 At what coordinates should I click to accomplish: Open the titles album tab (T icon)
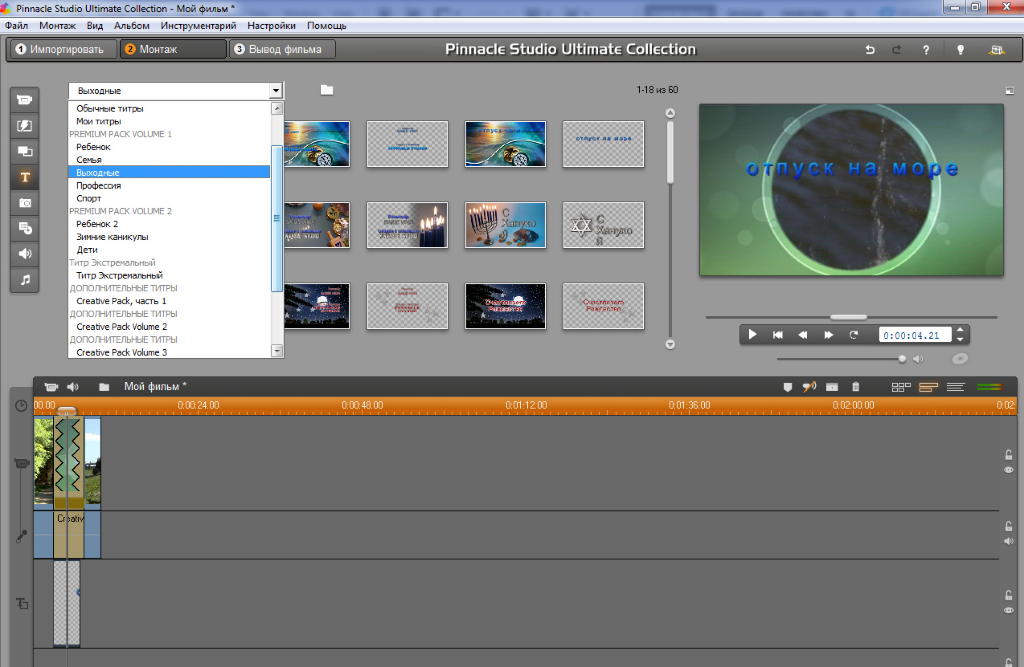coord(25,177)
